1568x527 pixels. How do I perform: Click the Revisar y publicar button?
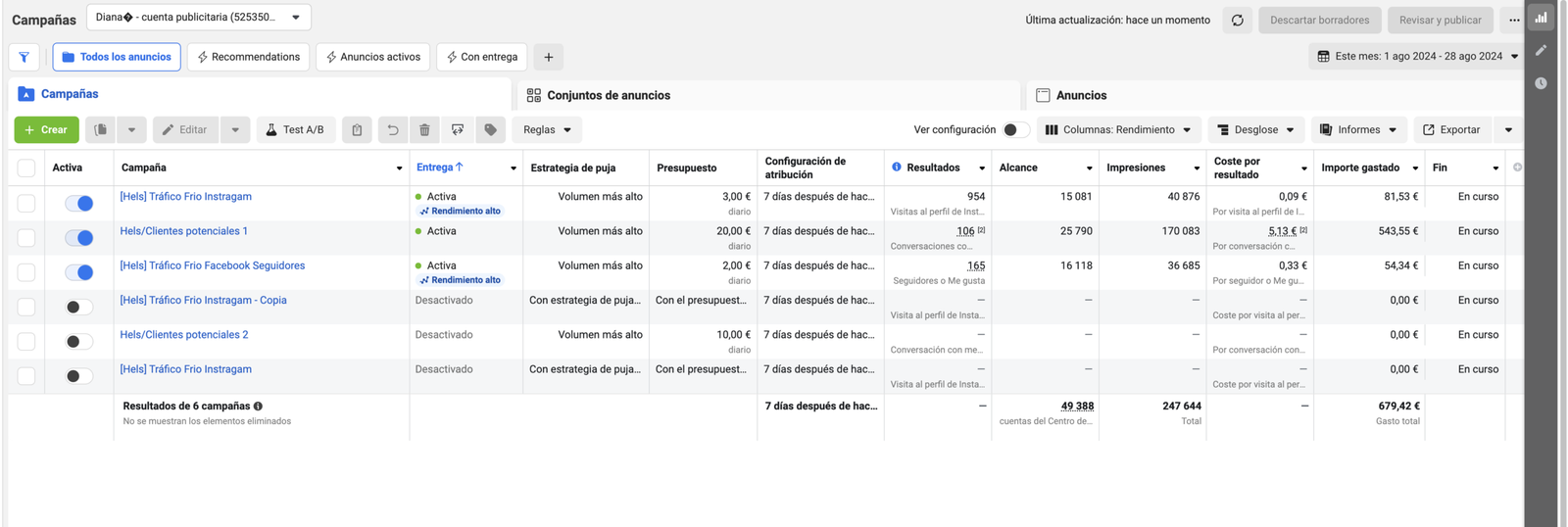(1441, 20)
